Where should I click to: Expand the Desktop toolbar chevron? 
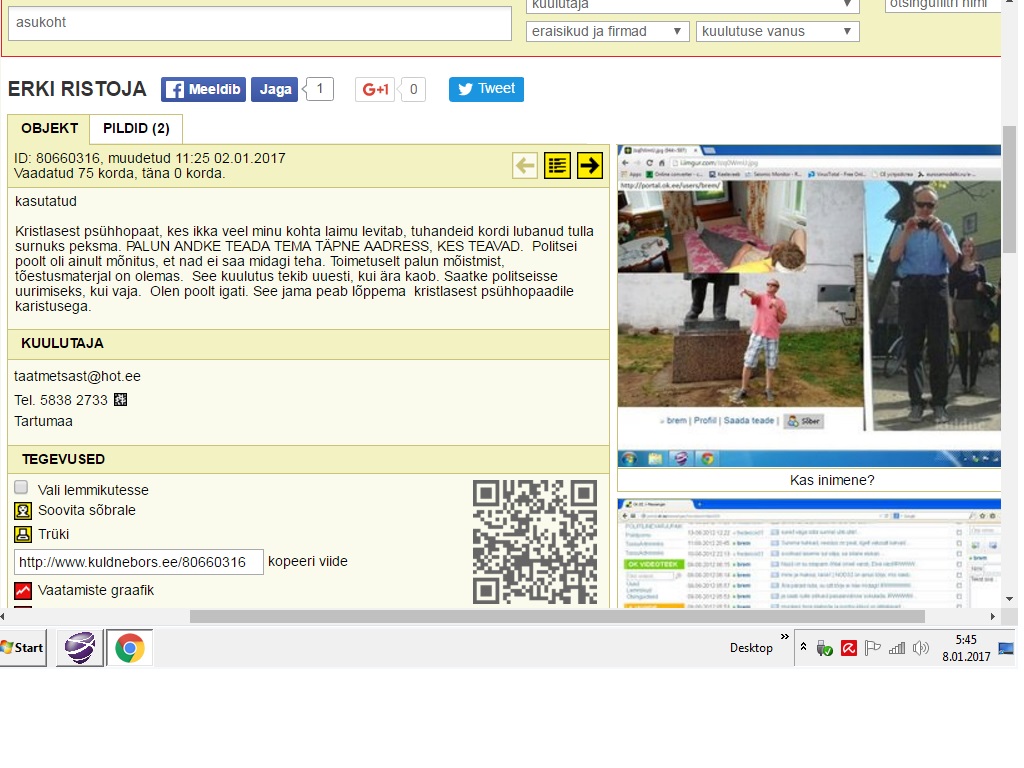[x=784, y=637]
